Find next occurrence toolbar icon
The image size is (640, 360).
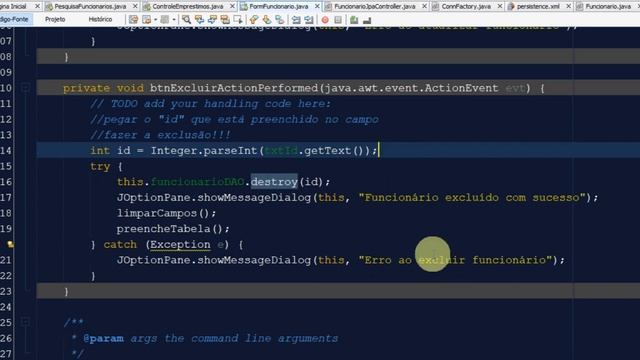coord(212,19)
